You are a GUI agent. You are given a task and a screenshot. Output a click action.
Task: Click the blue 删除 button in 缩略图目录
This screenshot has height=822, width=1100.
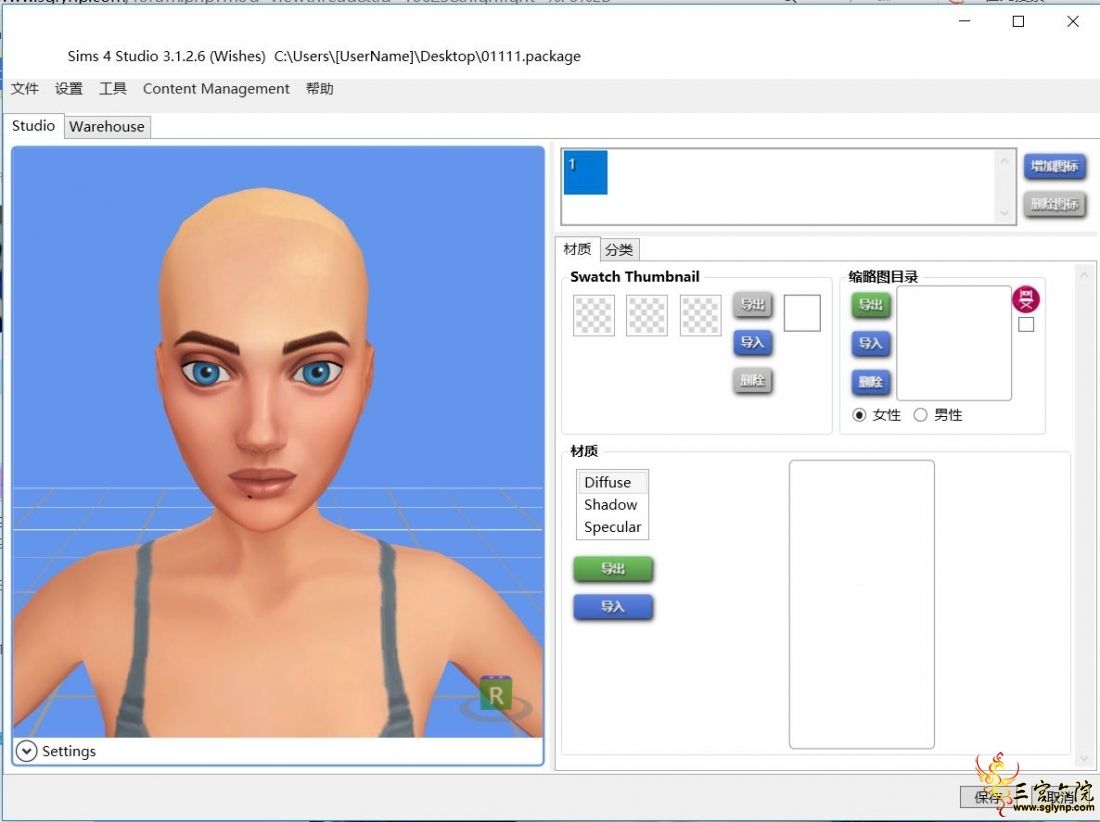coord(871,382)
